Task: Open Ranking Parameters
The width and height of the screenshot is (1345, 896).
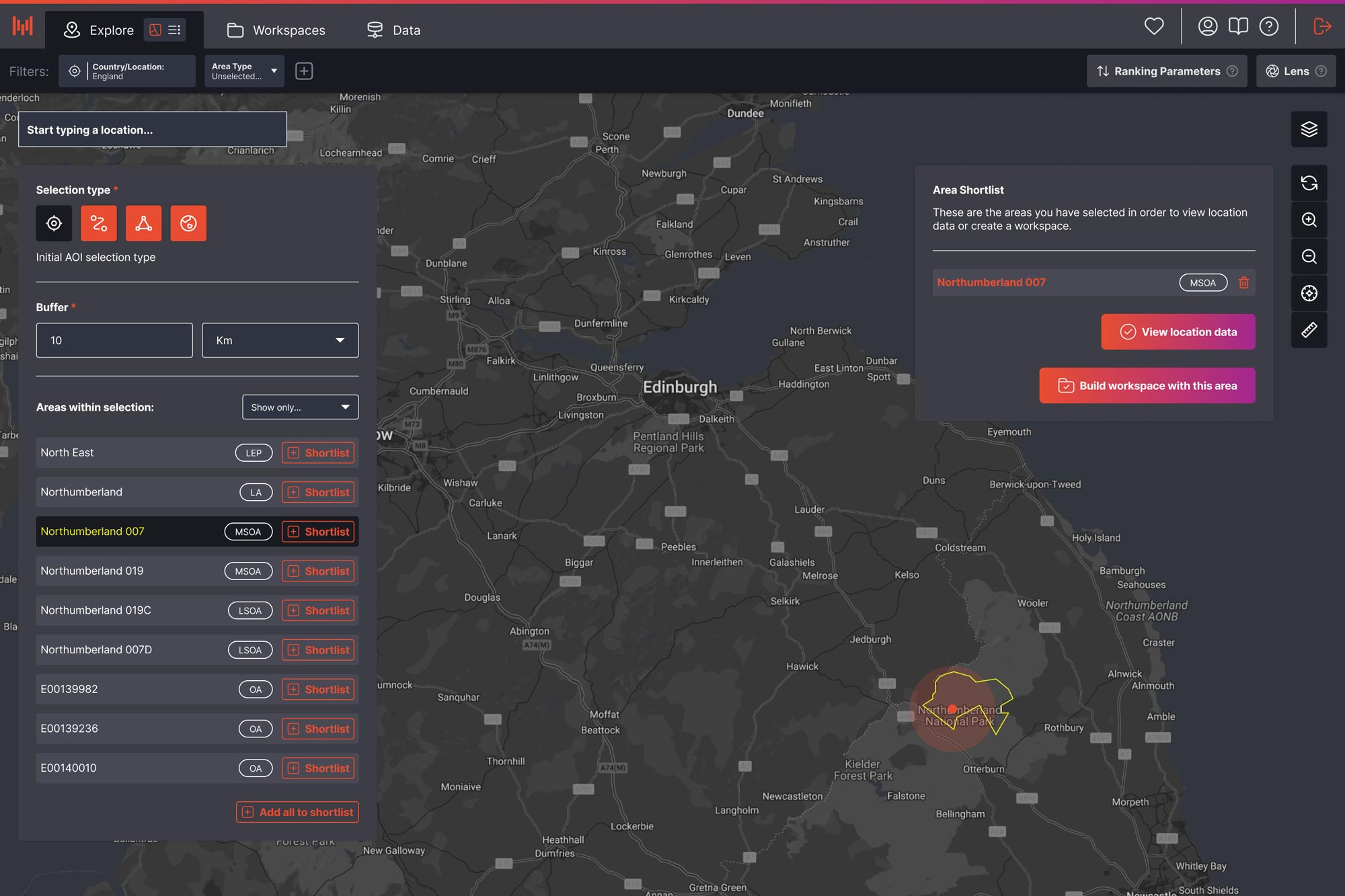Action: tap(1167, 71)
